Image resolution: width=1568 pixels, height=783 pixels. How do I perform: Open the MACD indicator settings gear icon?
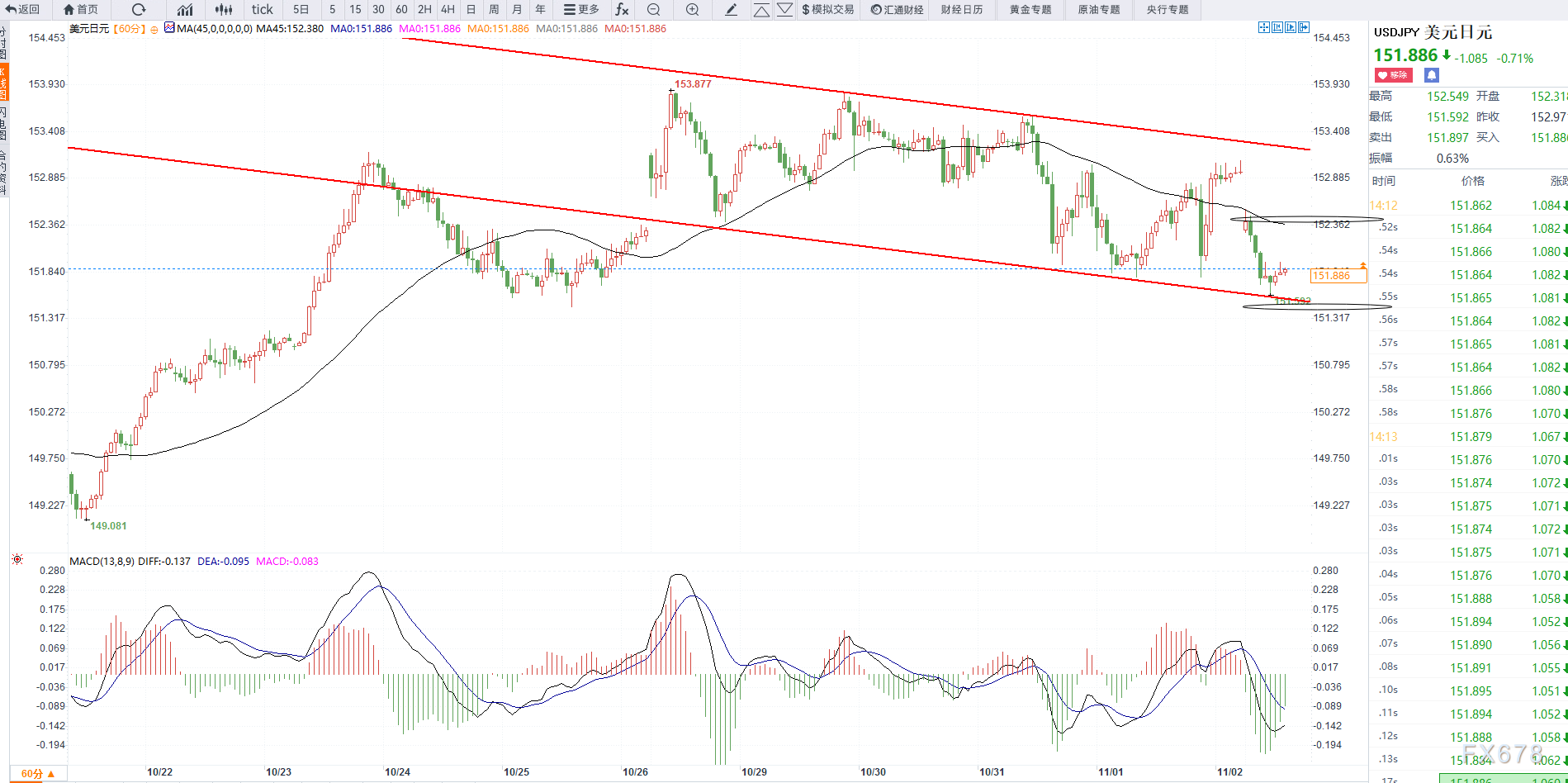pos(17,560)
